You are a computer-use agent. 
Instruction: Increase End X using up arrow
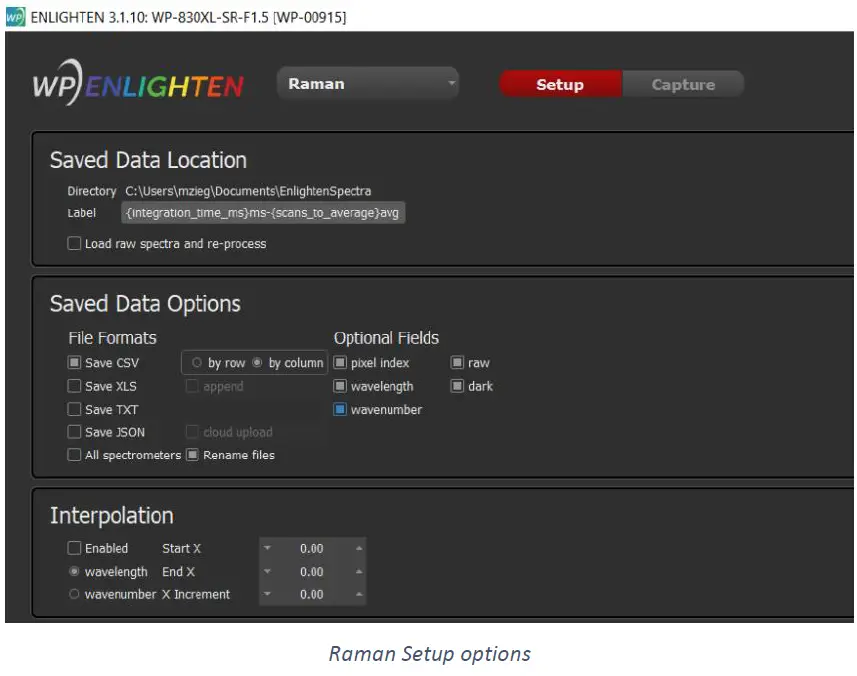(359, 572)
